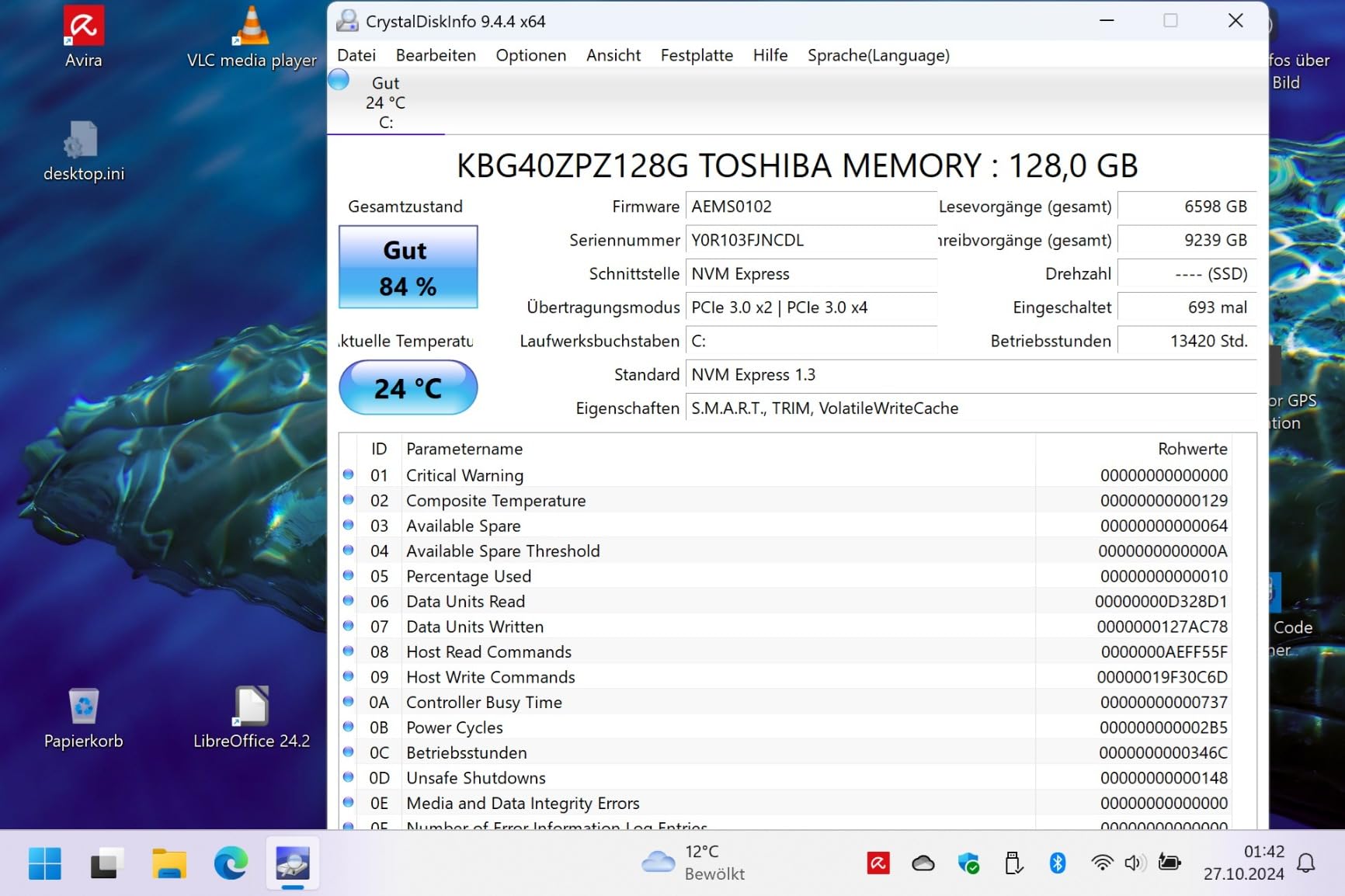This screenshot has height=896, width=1345.
Task: Open the Datei menu
Action: pos(356,55)
